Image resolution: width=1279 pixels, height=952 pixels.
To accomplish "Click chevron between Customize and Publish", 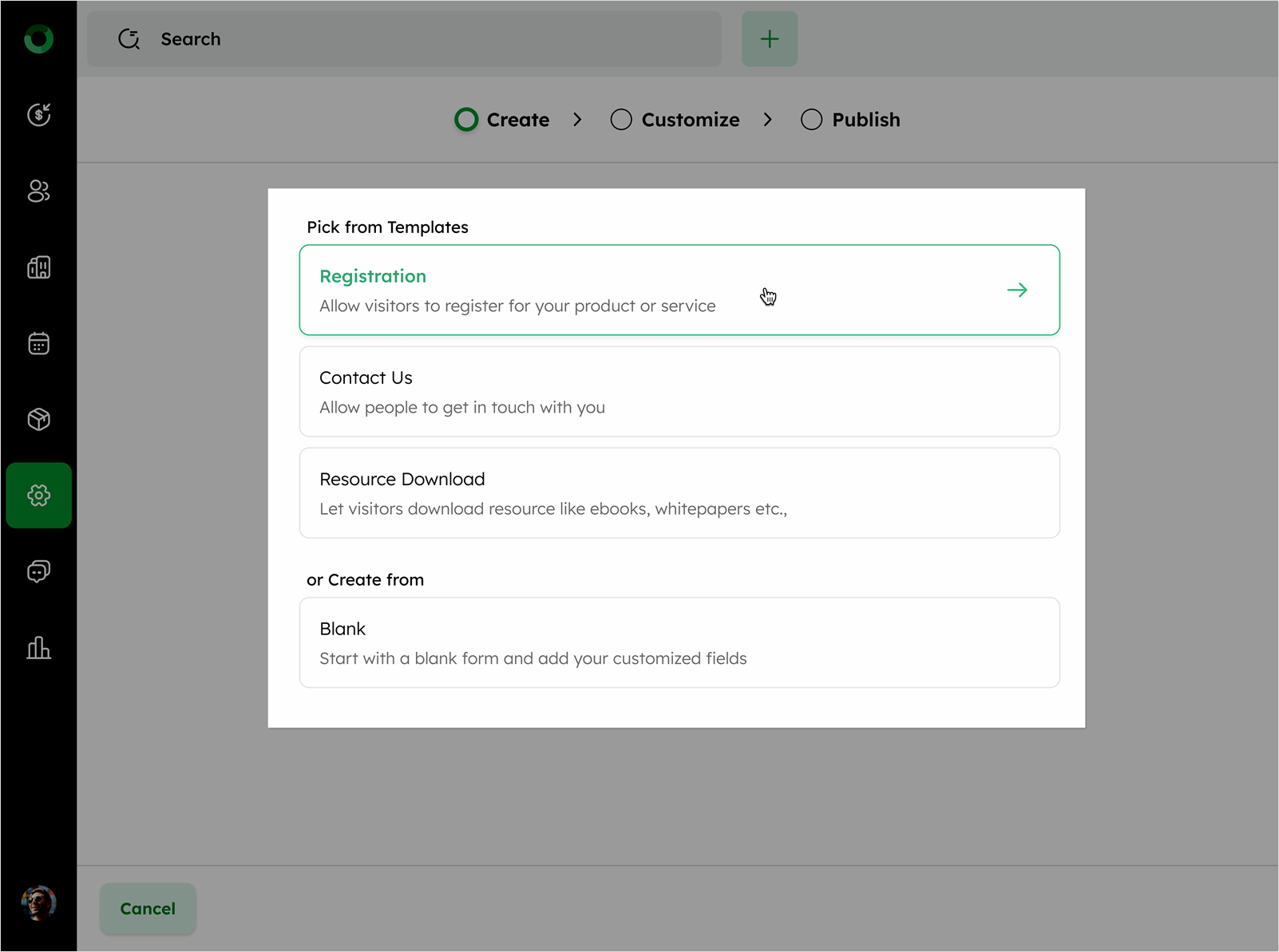I will click(767, 120).
